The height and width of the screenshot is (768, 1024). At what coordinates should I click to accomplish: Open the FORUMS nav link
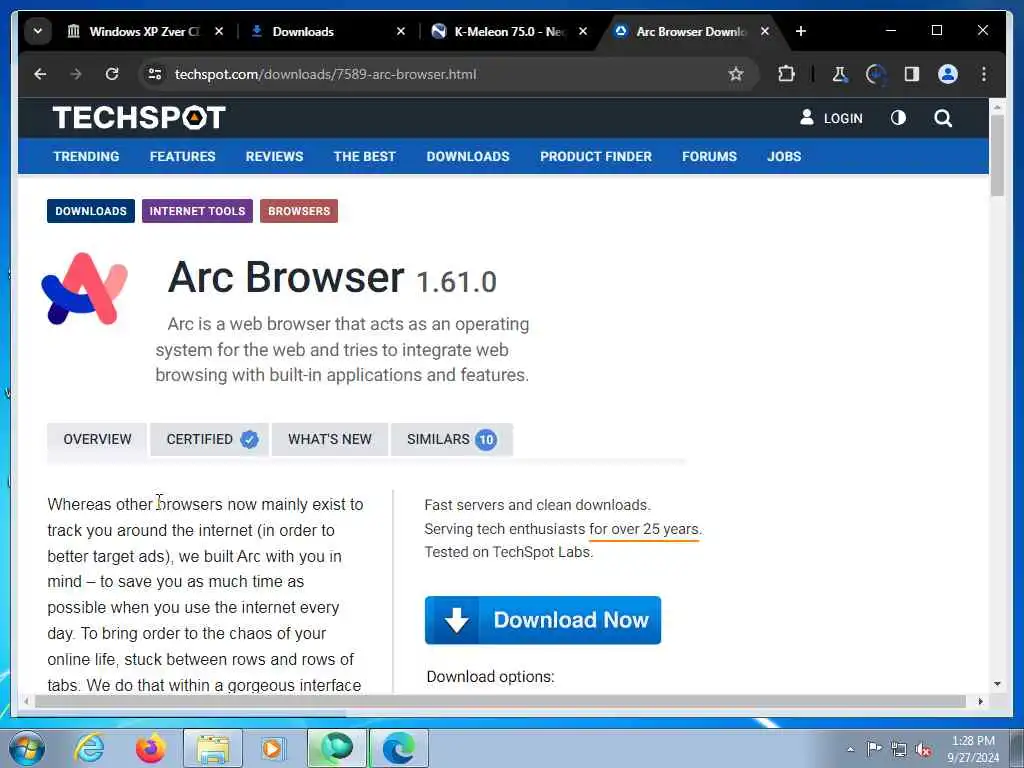[x=709, y=157]
